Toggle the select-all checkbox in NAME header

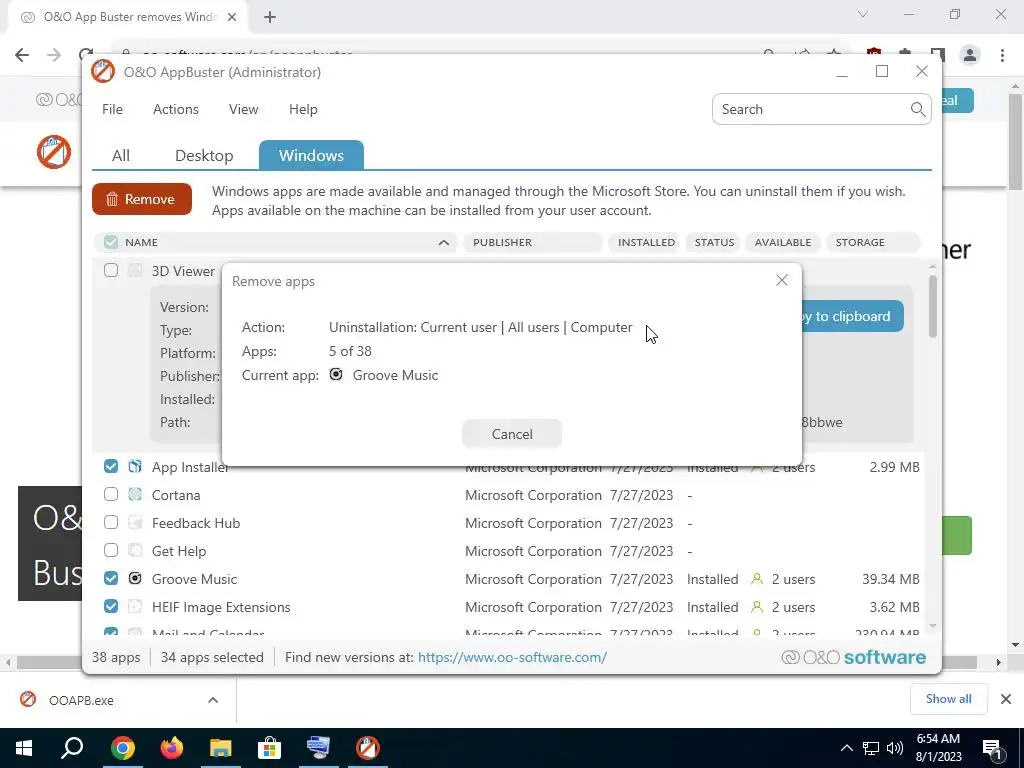point(111,242)
